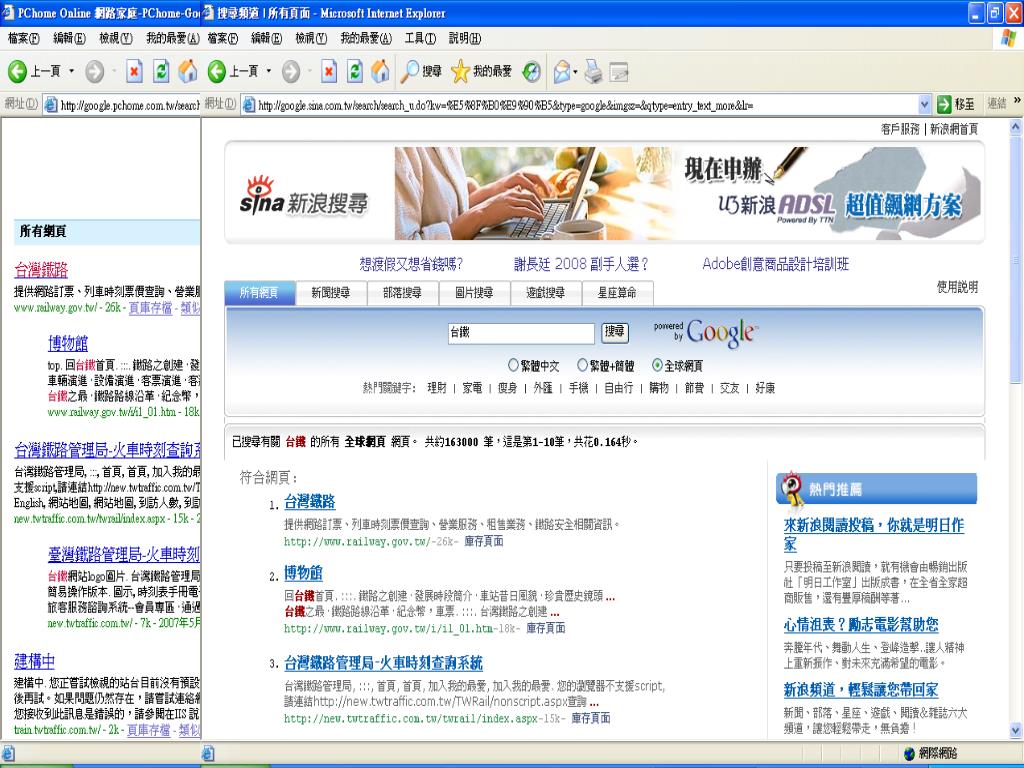Expand the toolbar overflow chevron next to 連結
Screen dimensions: 1024x768
tap(1017, 101)
